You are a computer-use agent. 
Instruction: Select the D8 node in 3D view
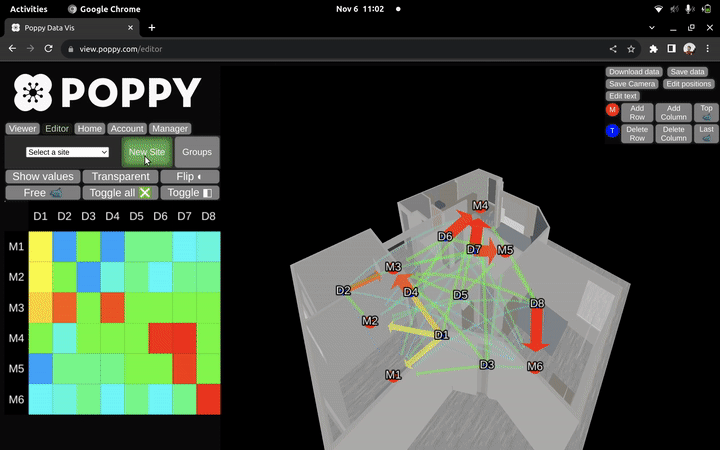[x=537, y=303]
